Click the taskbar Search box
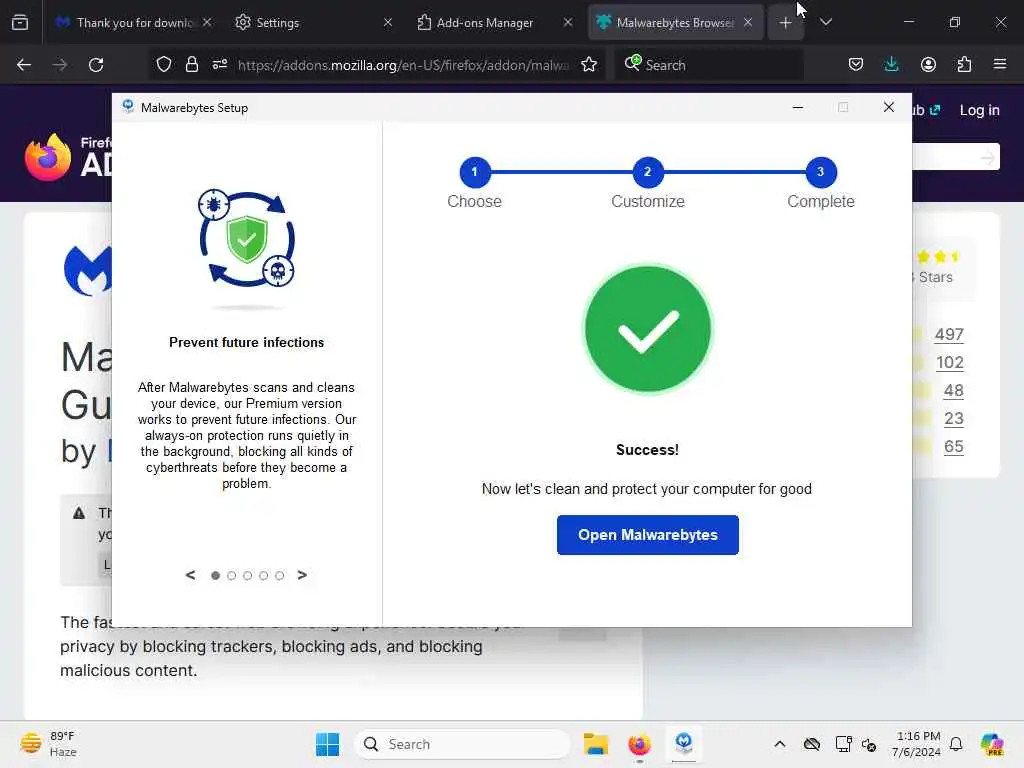Screen dimensions: 1024x768 [462, 744]
